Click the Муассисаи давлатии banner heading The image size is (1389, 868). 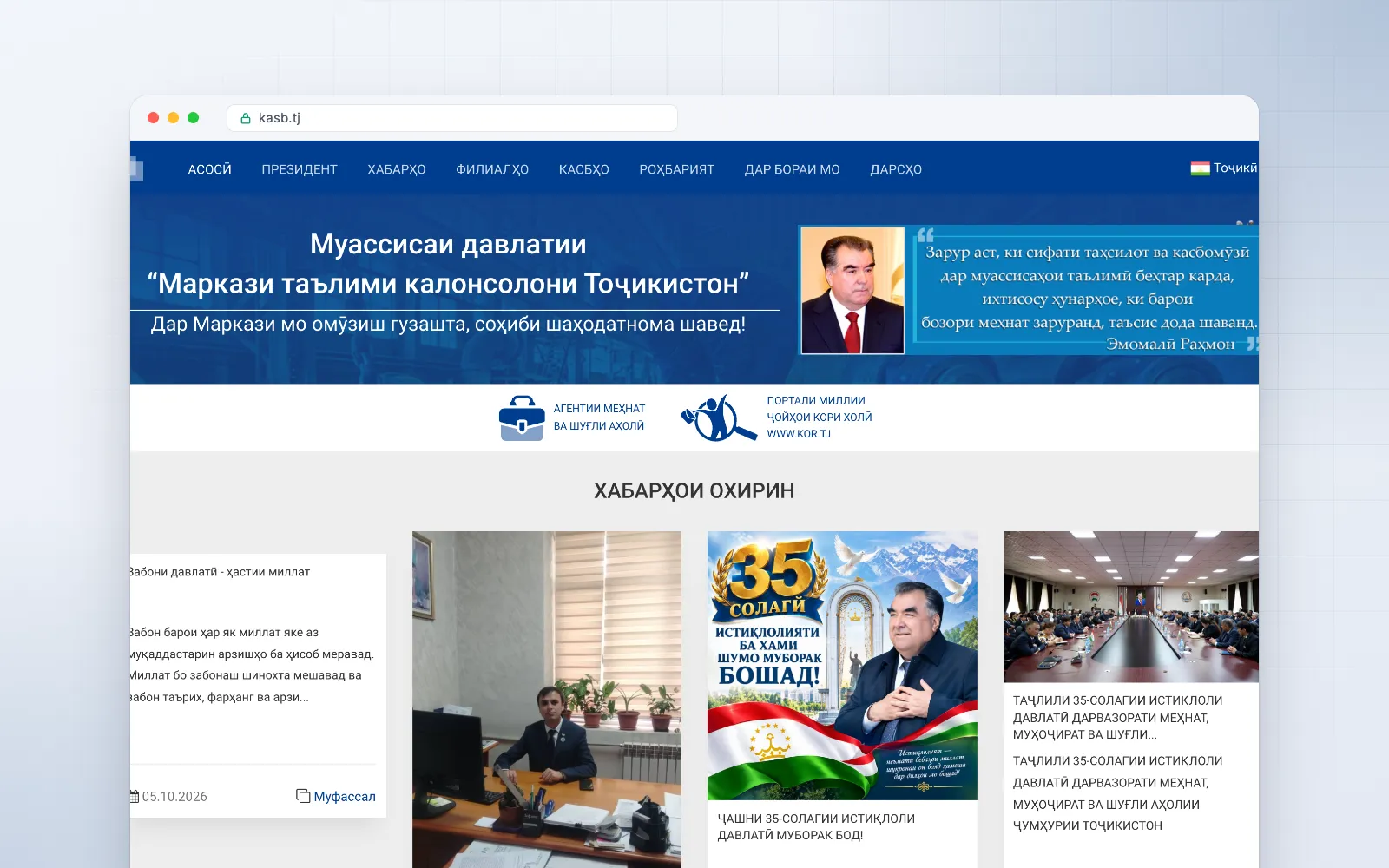[x=448, y=245]
